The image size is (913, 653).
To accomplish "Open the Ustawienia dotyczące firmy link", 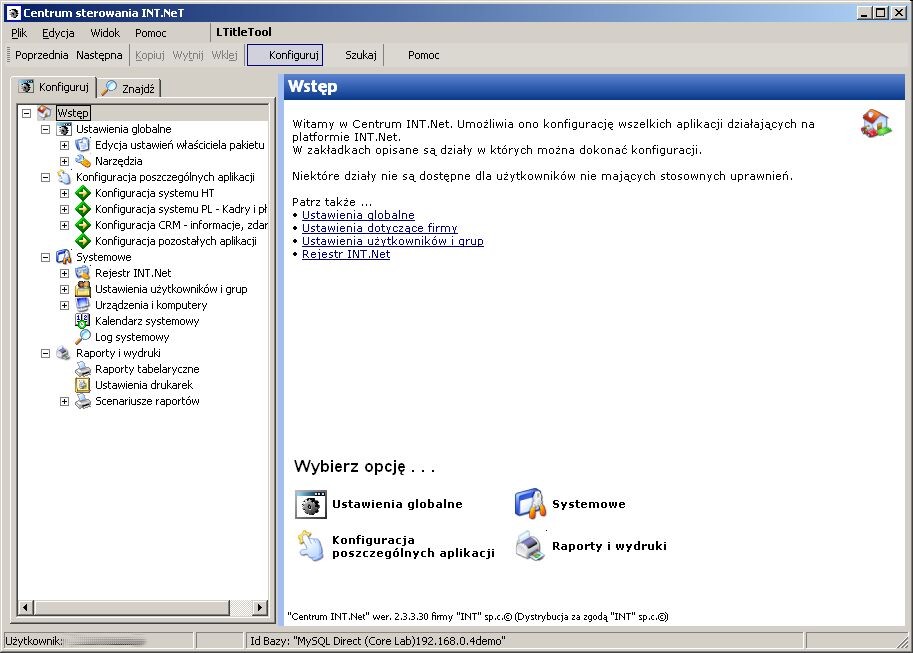I will 380,228.
